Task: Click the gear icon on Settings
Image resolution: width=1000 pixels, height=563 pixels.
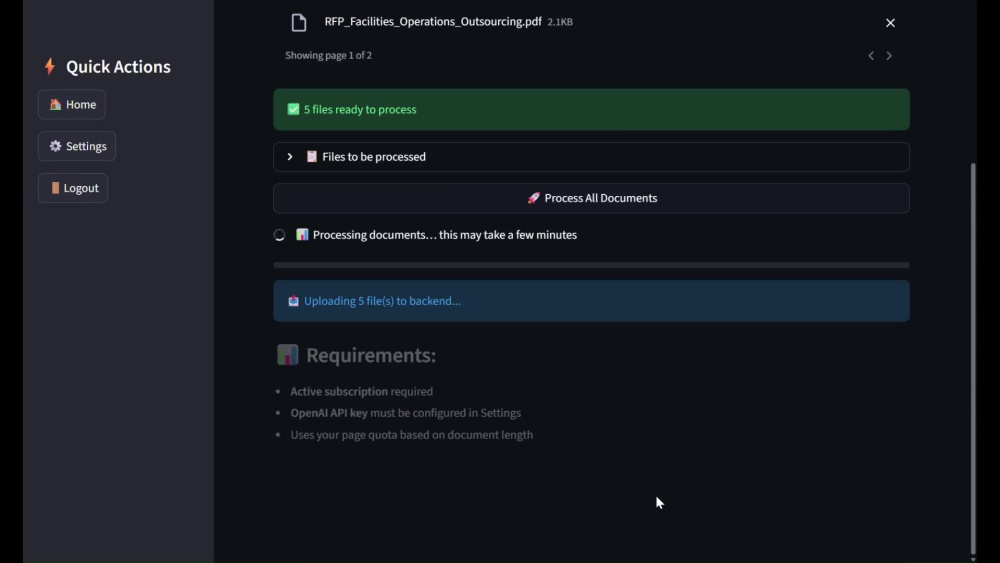Action: point(55,146)
